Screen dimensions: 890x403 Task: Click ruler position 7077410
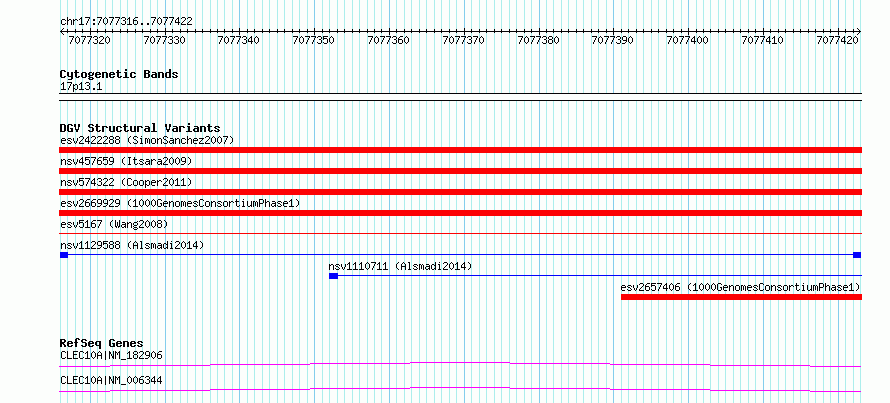tap(763, 40)
